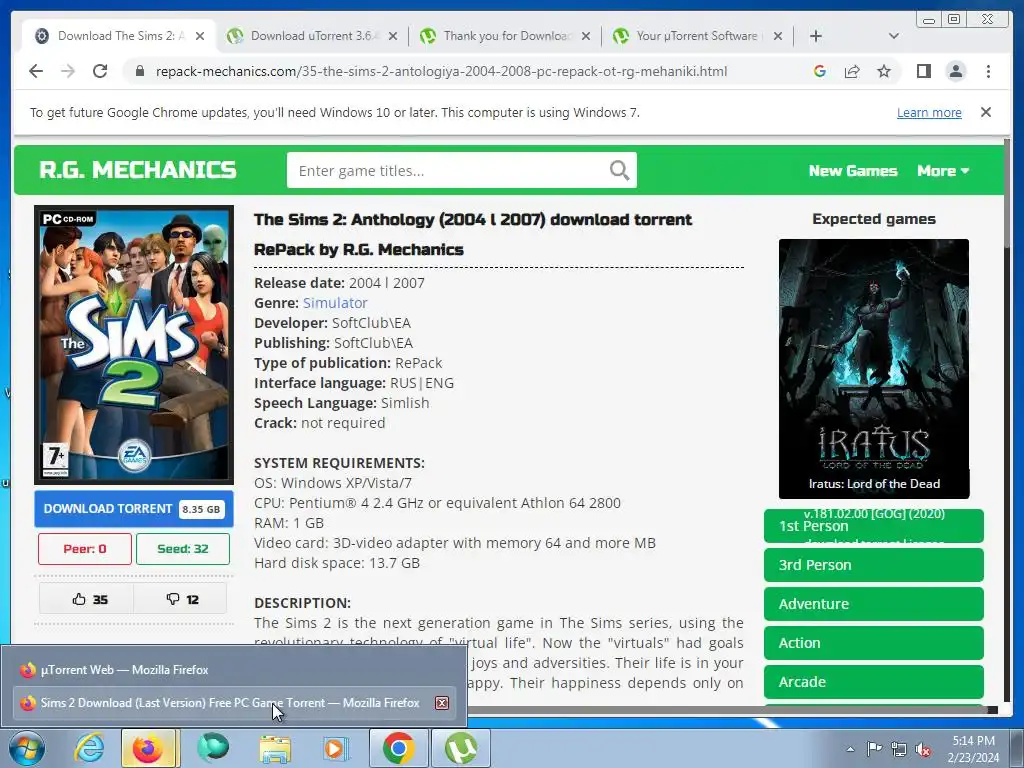Share this page using share icon

(852, 71)
